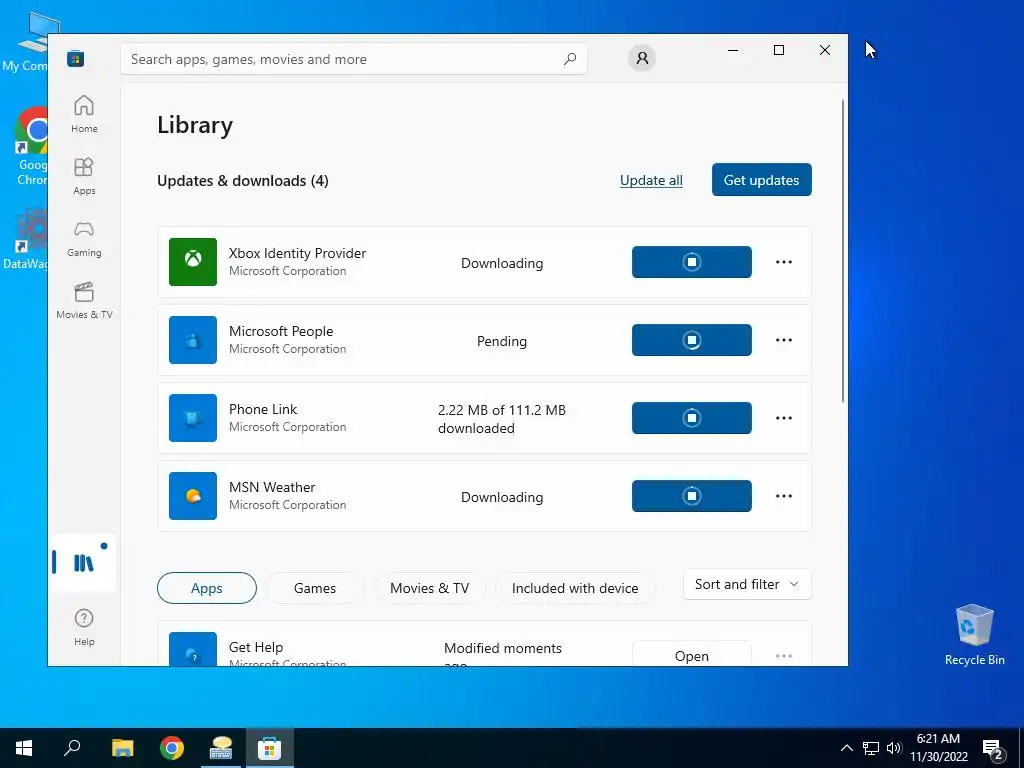Open the notification center icon
The image size is (1024, 768).
(993, 749)
